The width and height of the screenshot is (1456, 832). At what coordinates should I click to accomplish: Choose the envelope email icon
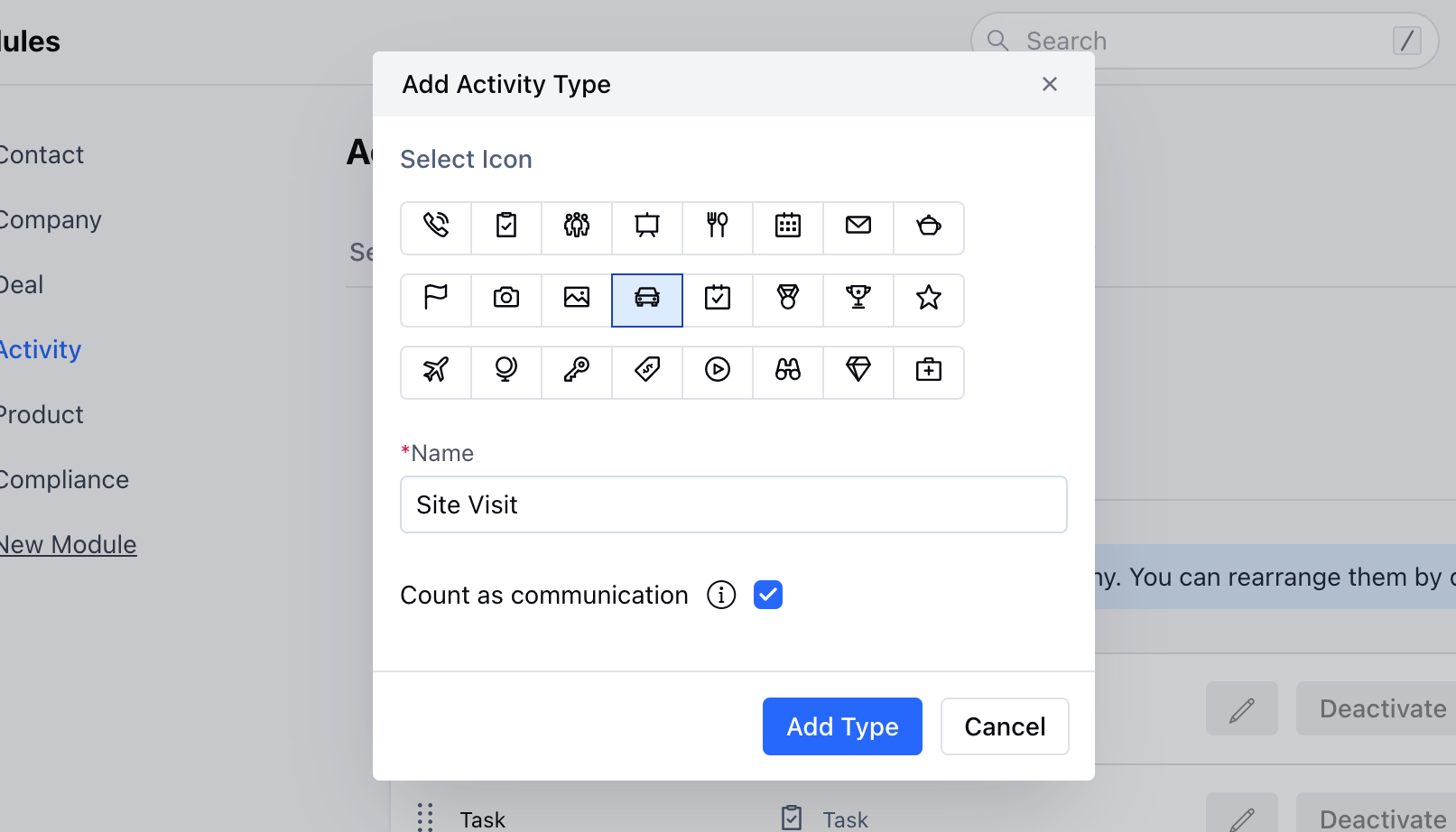[858, 226]
